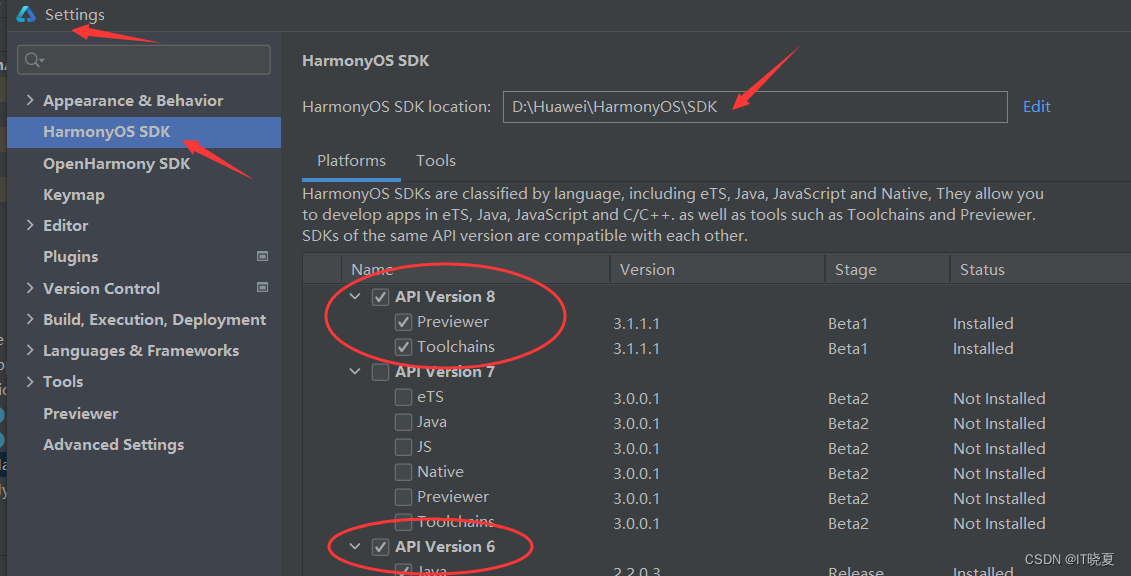Expand Languages & Frameworks section
The height and width of the screenshot is (576, 1131).
coord(30,350)
